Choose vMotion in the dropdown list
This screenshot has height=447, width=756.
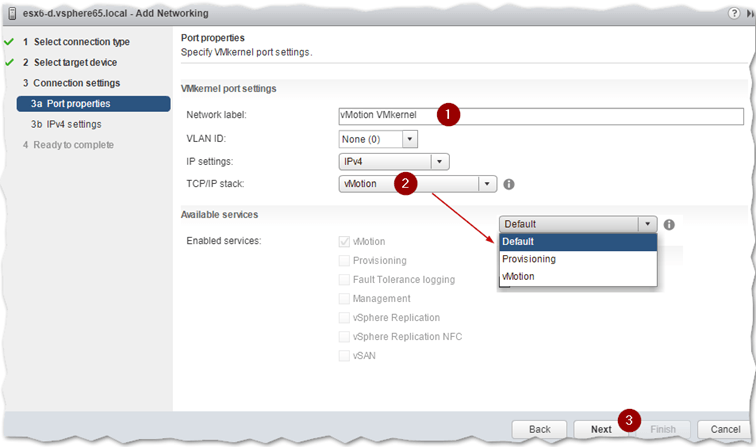pos(578,276)
